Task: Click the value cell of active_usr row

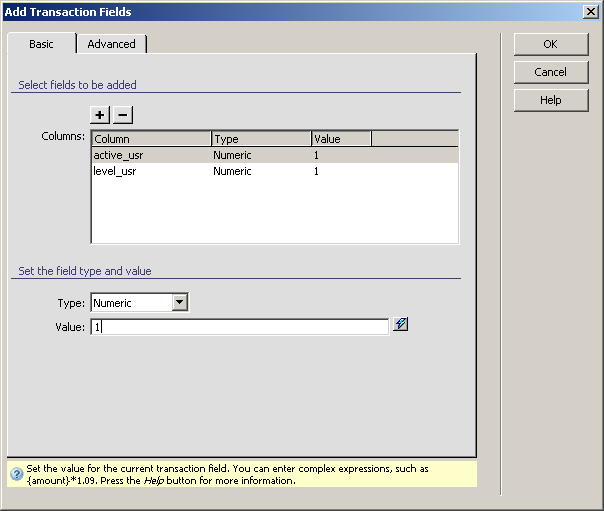Action: coord(317,155)
